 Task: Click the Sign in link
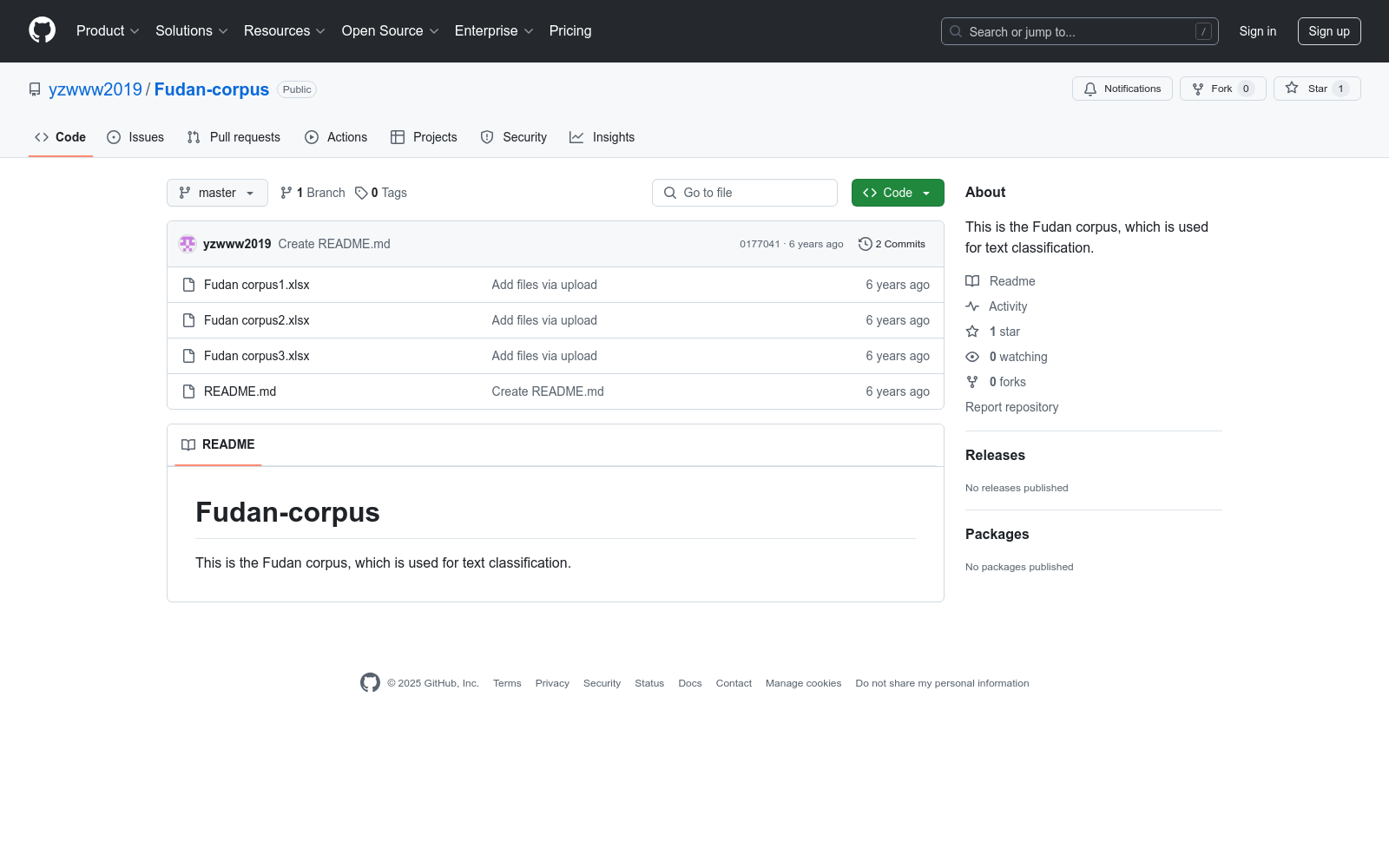tap(1258, 31)
